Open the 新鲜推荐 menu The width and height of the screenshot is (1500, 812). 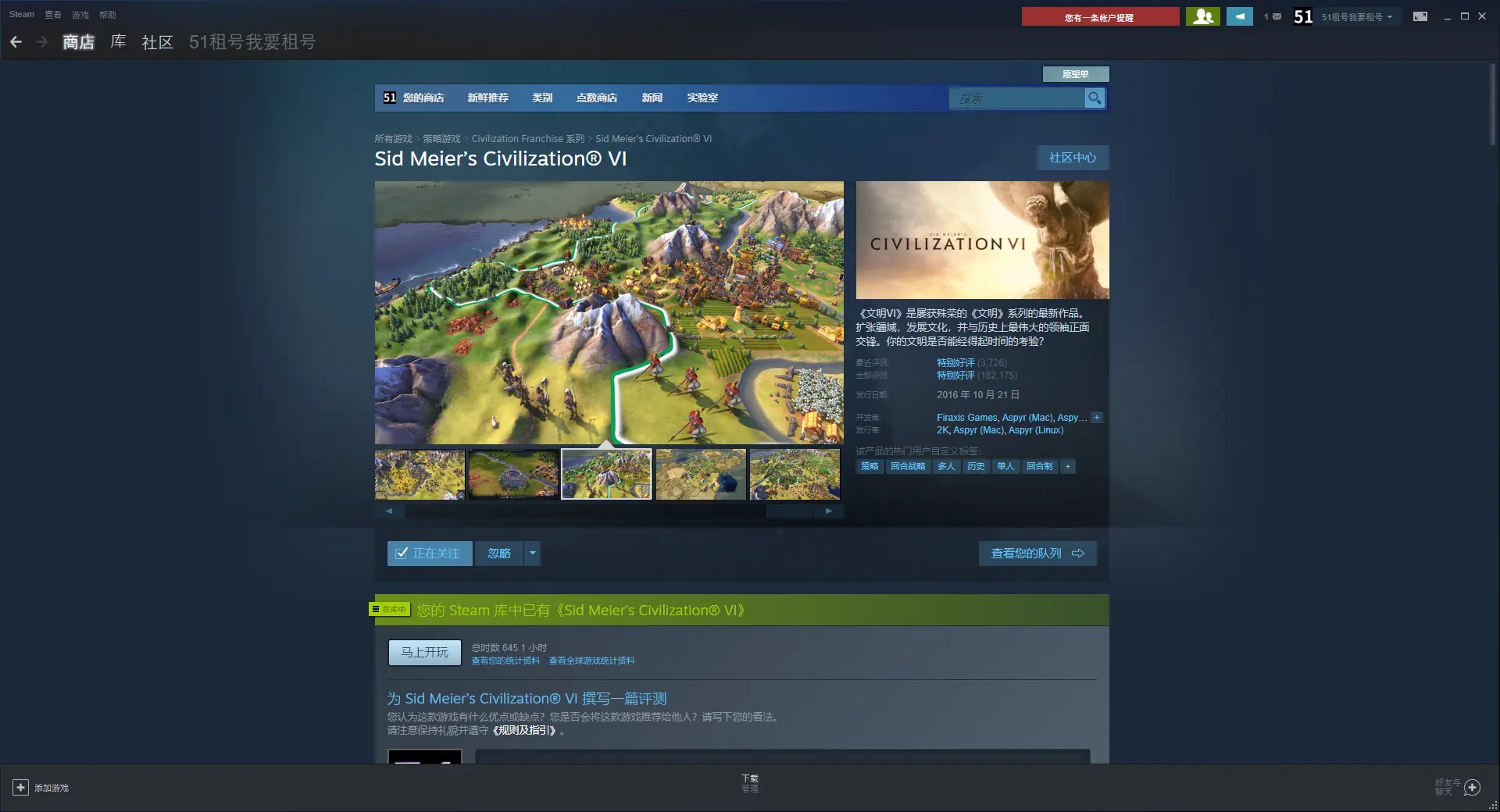tap(487, 98)
